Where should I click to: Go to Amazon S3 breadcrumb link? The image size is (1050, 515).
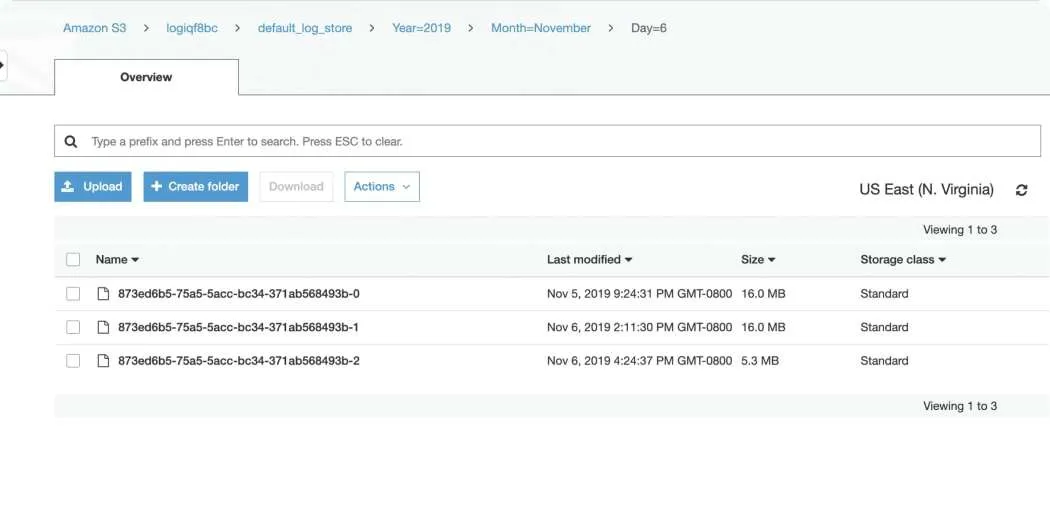pyautogui.click(x=94, y=28)
